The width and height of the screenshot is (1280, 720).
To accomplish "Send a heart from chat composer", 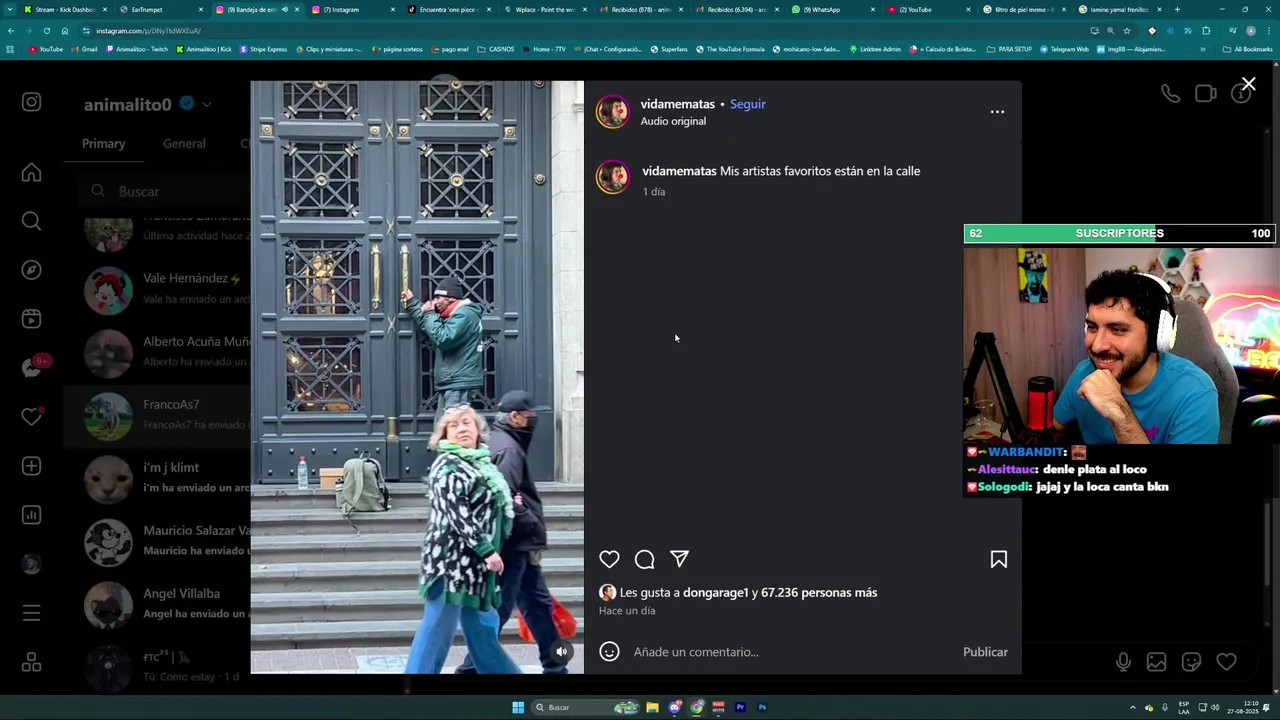I will tap(1226, 662).
